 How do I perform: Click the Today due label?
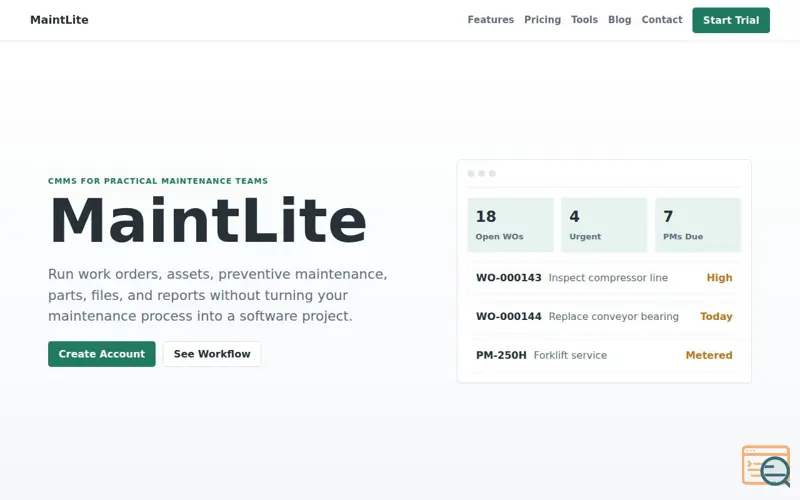click(x=716, y=317)
